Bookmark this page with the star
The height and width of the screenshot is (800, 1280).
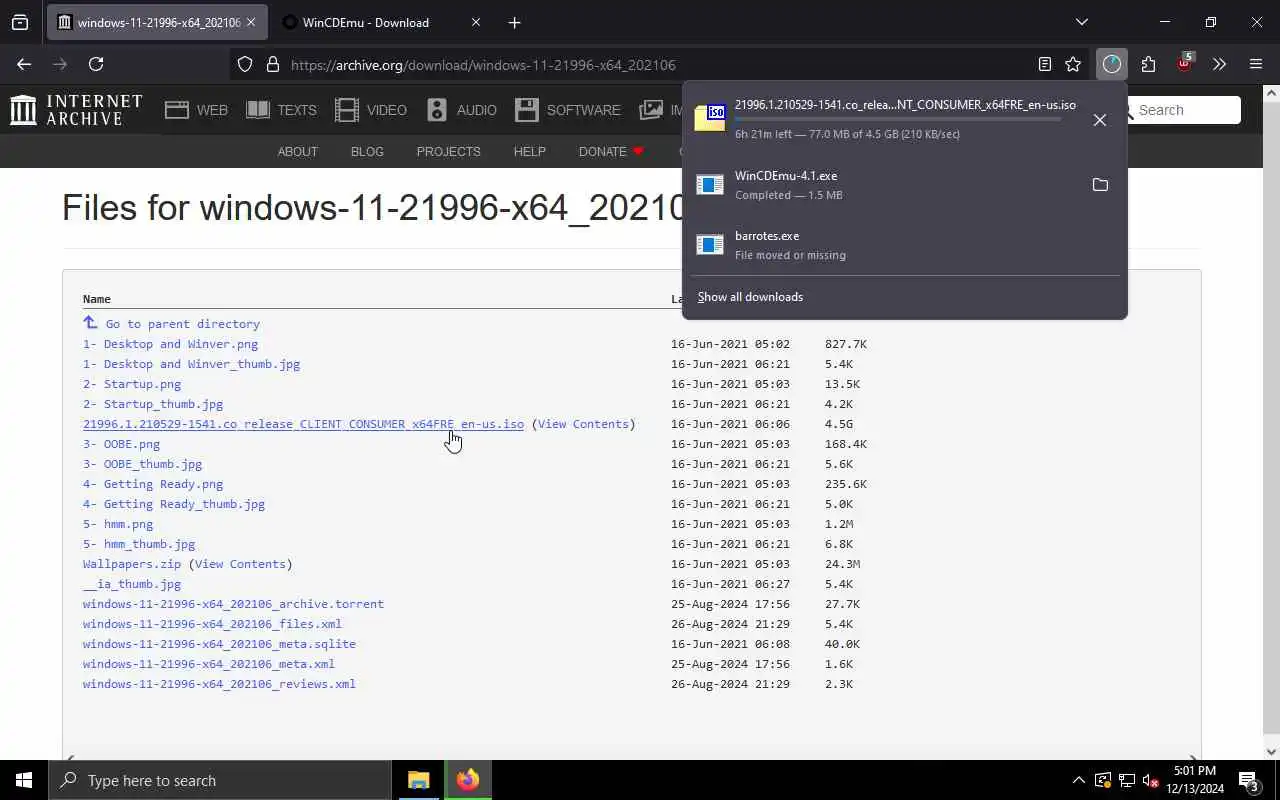click(1073, 64)
